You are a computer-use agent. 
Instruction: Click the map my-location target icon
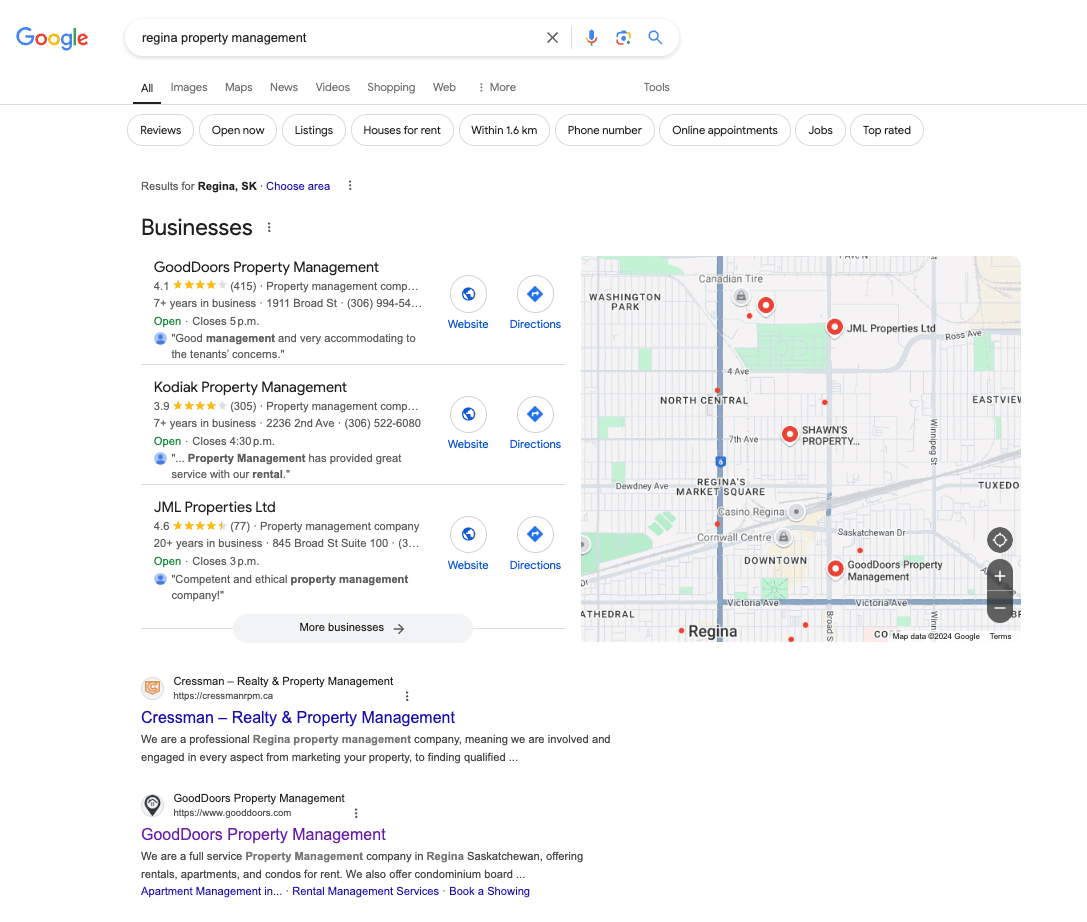point(999,540)
